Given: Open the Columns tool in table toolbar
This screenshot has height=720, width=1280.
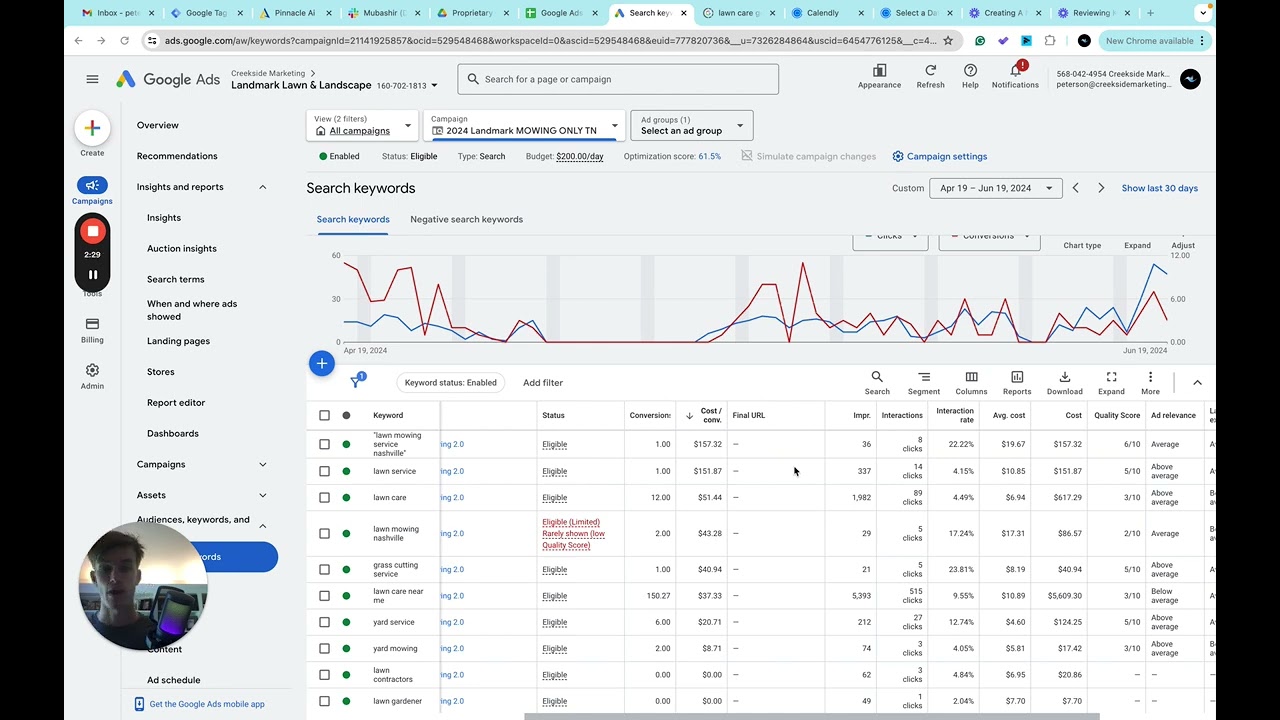Looking at the screenshot, I should (971, 377).
